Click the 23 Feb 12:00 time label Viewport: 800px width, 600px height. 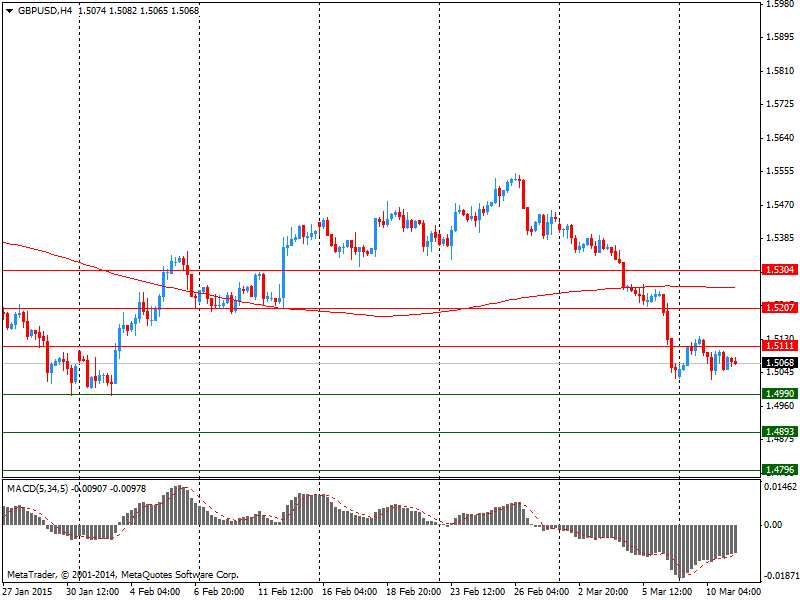[478, 591]
